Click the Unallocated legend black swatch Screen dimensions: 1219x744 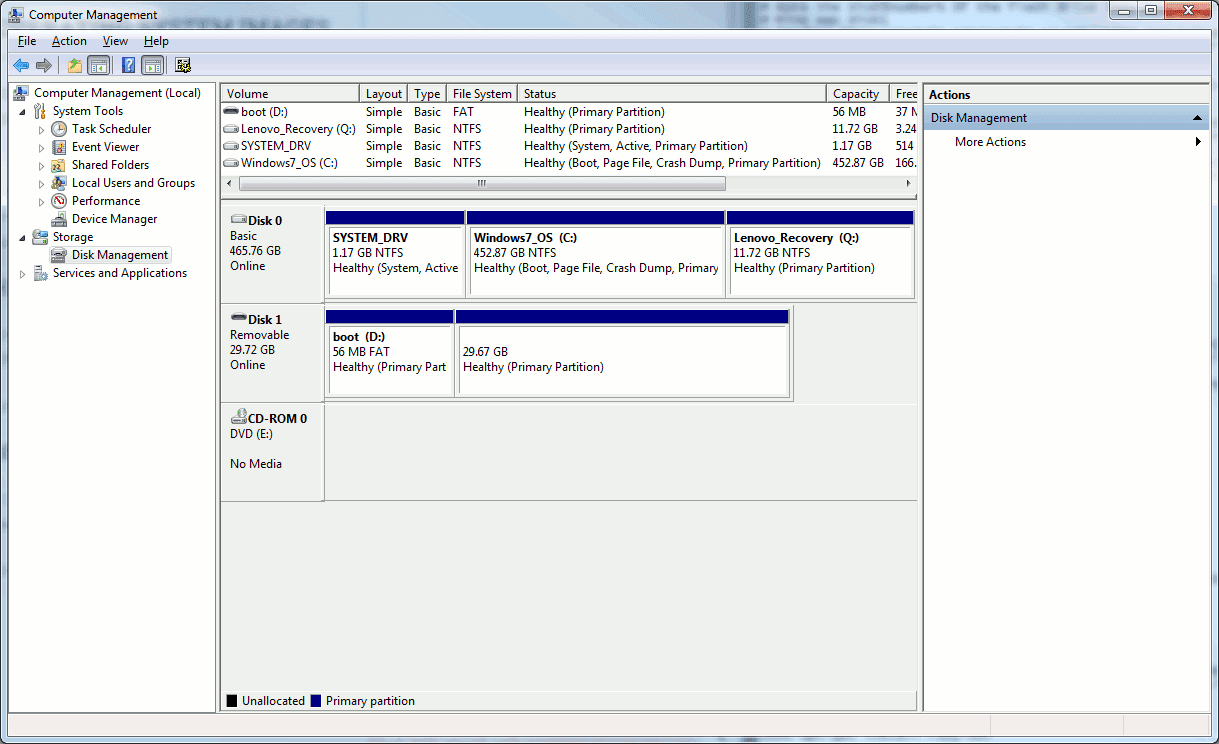click(x=232, y=701)
